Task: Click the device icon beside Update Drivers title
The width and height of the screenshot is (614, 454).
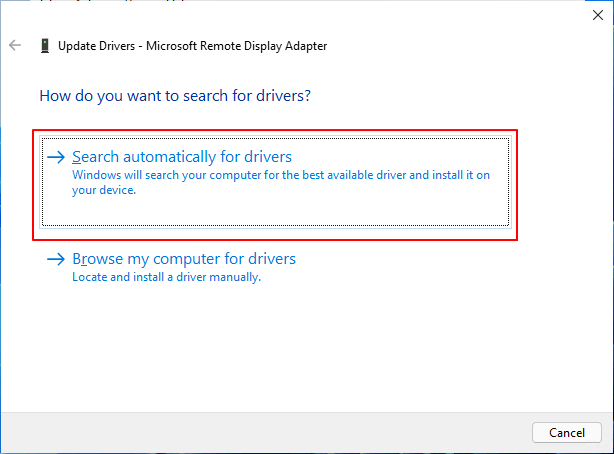Action: pyautogui.click(x=44, y=46)
